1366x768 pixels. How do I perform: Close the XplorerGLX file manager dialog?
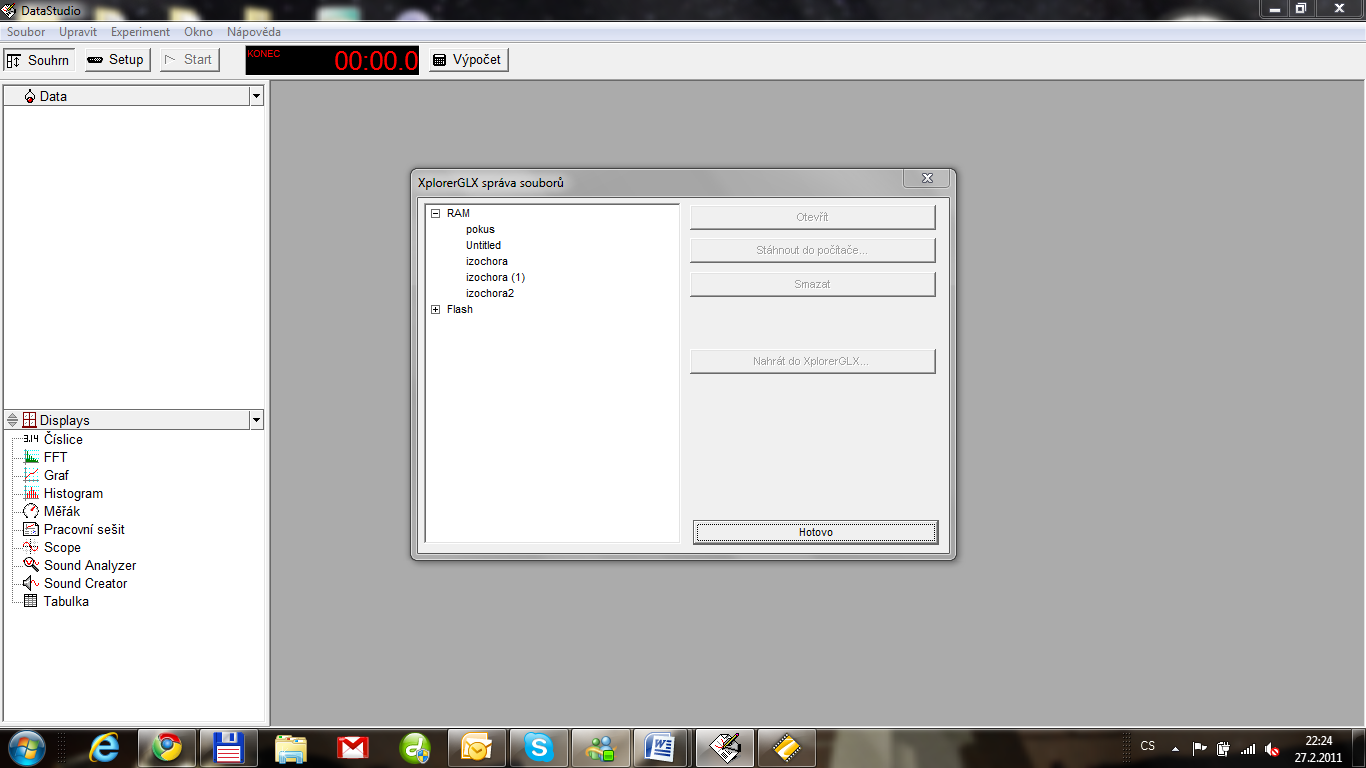tap(926, 178)
